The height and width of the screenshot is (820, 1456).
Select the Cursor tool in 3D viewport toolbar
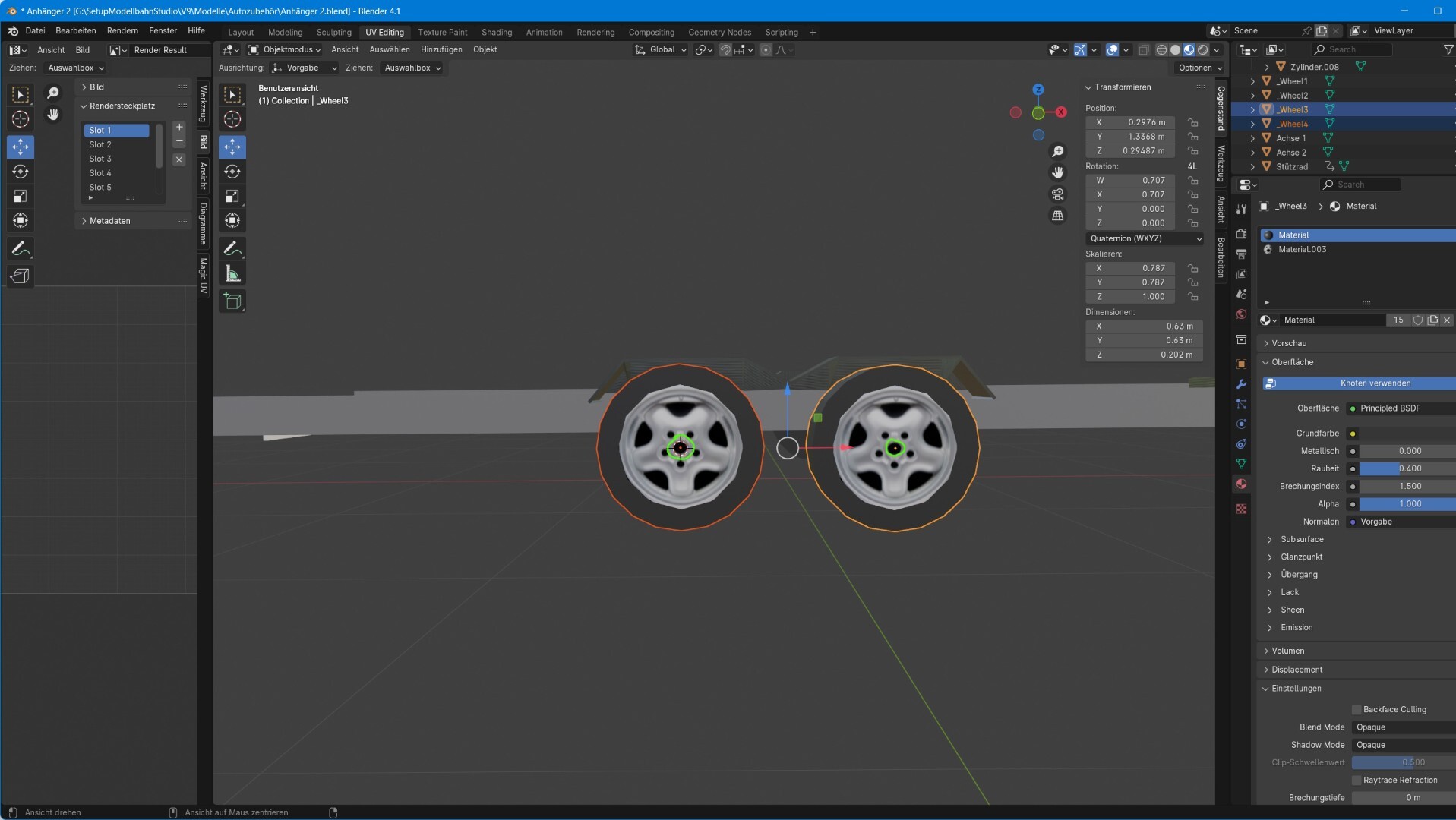click(x=232, y=119)
